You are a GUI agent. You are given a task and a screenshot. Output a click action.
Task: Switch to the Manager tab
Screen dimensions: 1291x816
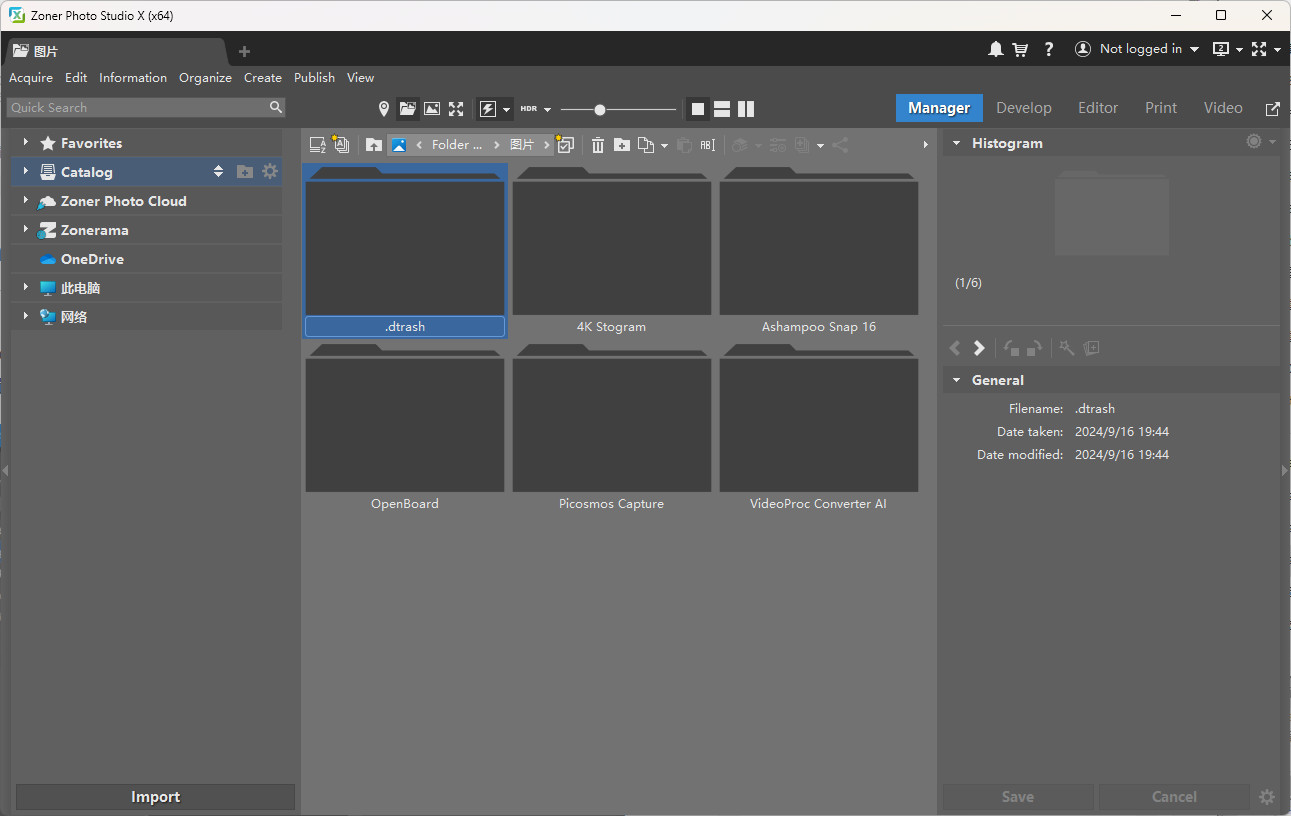pos(939,108)
